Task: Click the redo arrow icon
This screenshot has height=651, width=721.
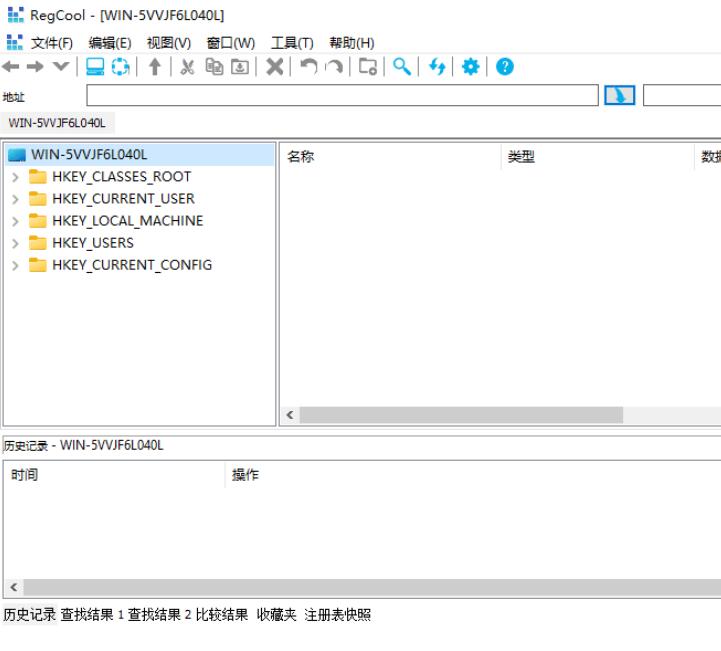Action: [334, 67]
